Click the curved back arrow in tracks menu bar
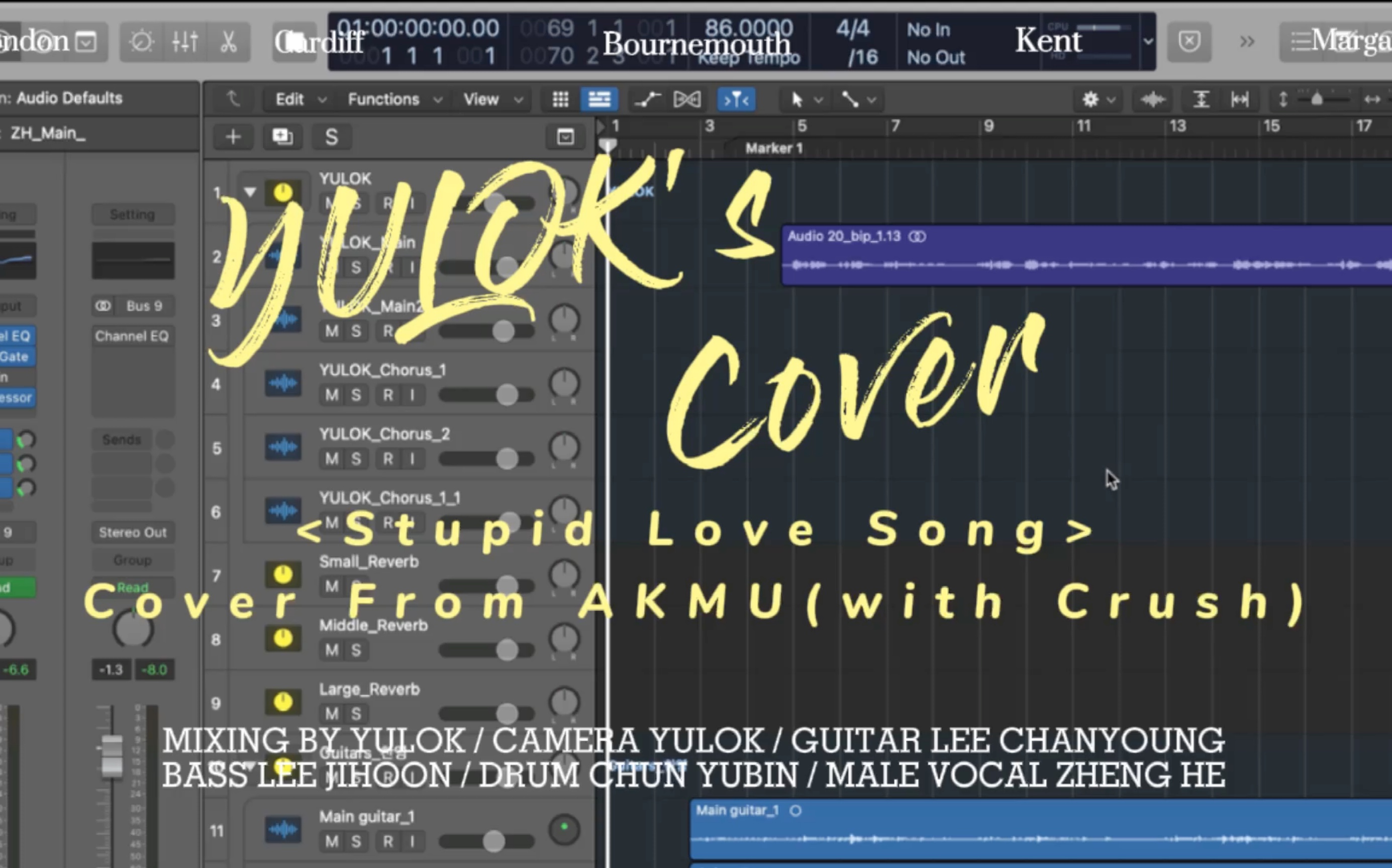This screenshot has height=868, width=1392. click(x=233, y=99)
